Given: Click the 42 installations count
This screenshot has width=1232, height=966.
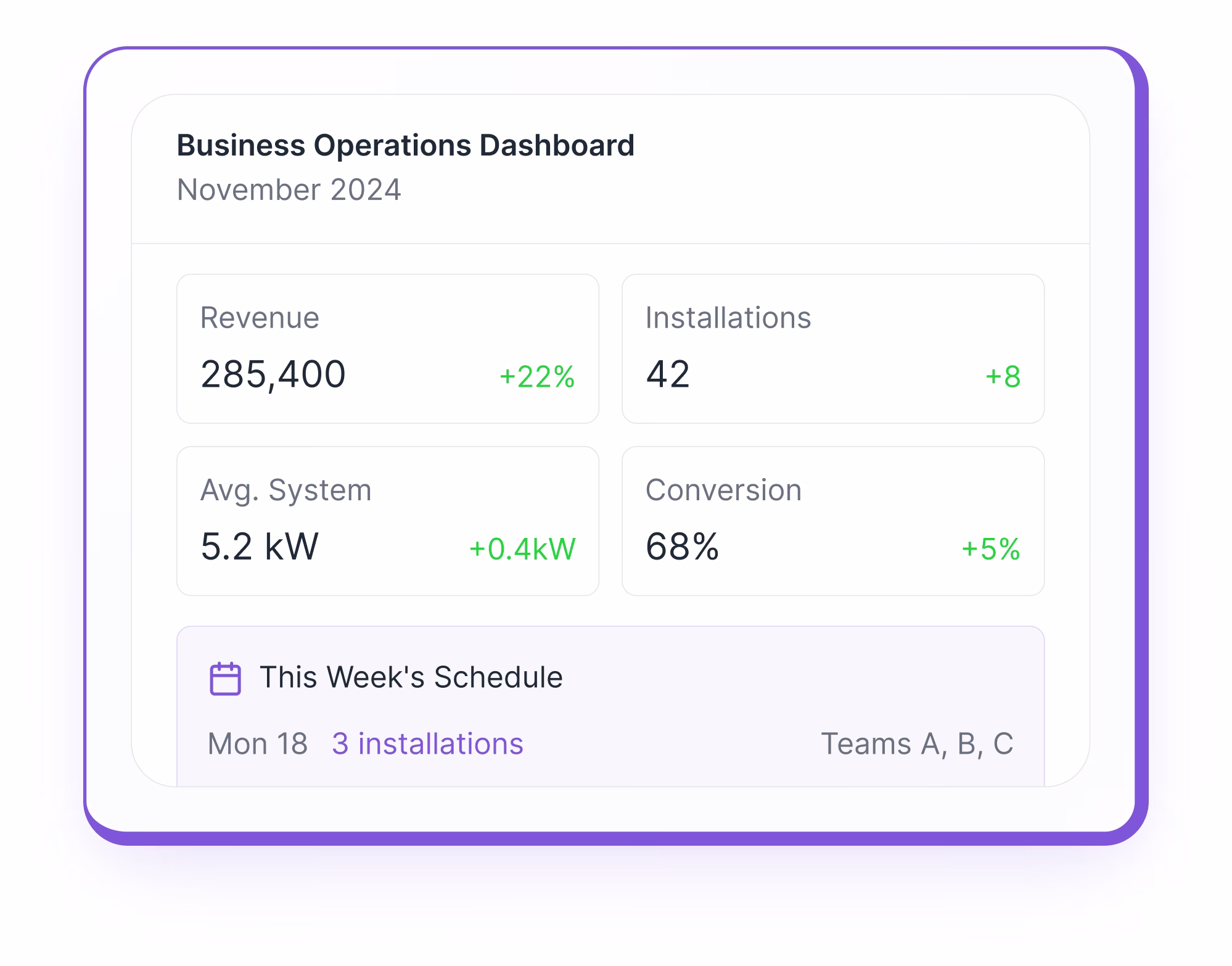Looking at the screenshot, I should pos(668,374).
